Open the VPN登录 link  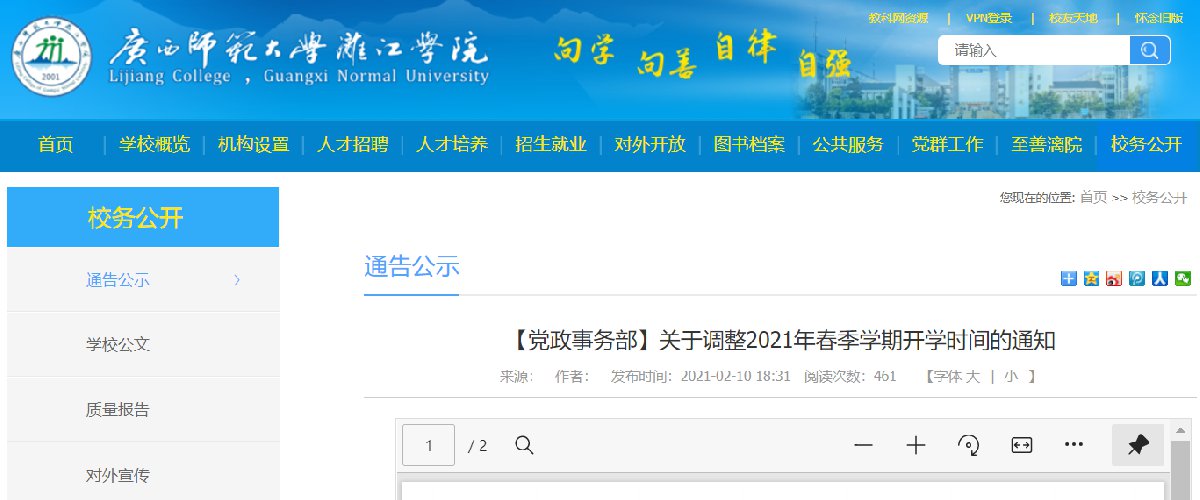click(x=989, y=18)
